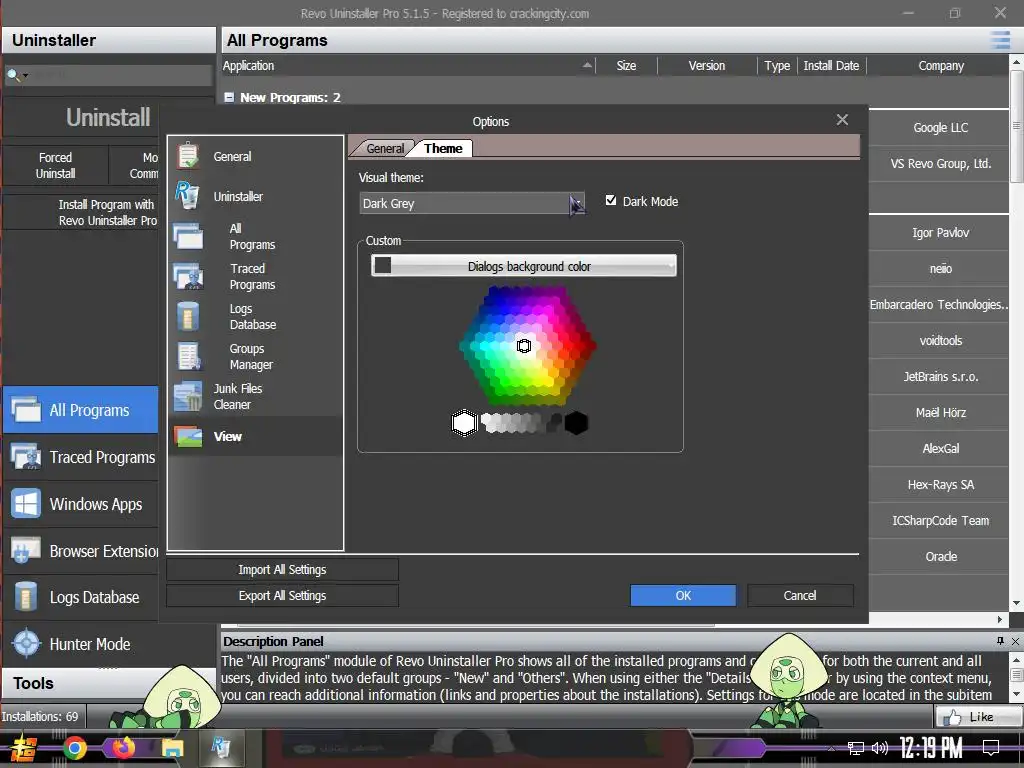
Task: Toggle the Dark Mode checkbox
Action: tap(611, 200)
